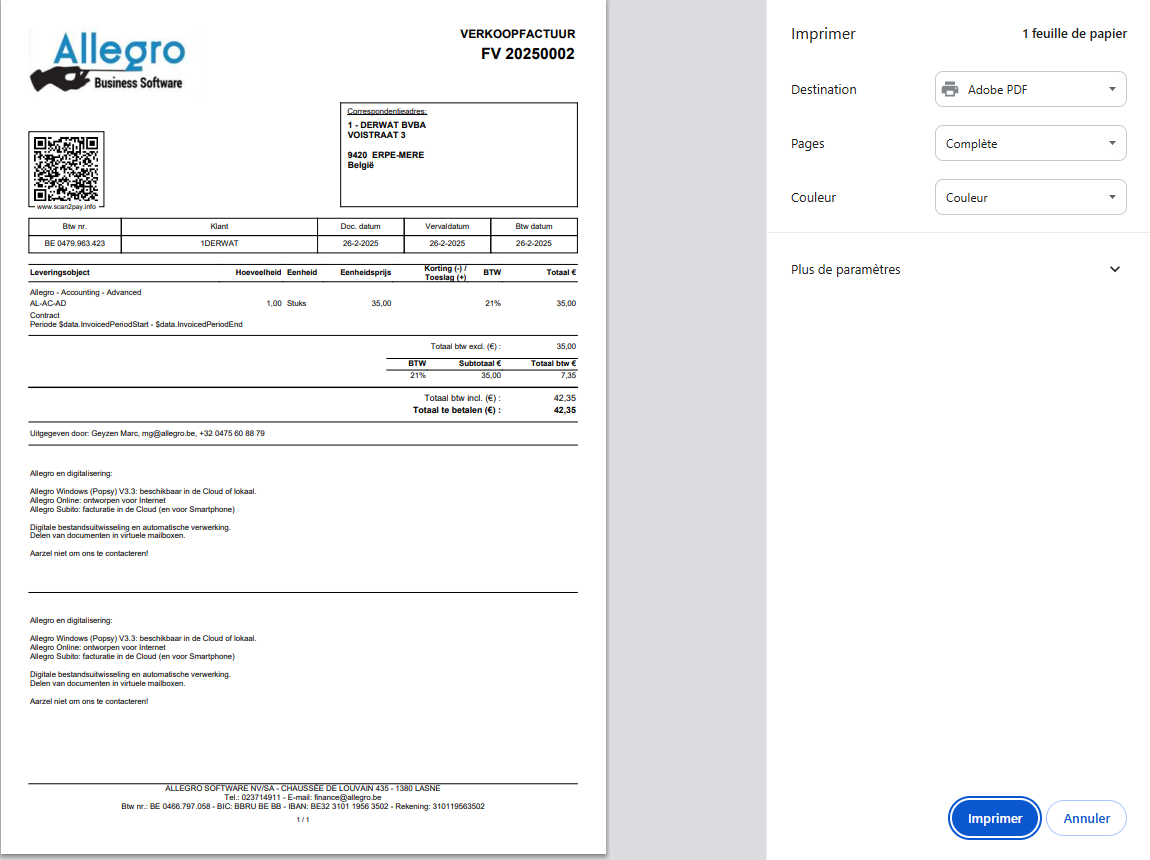Select the invoice number FV 20250002
The height and width of the screenshot is (860, 1150).
pos(527,54)
